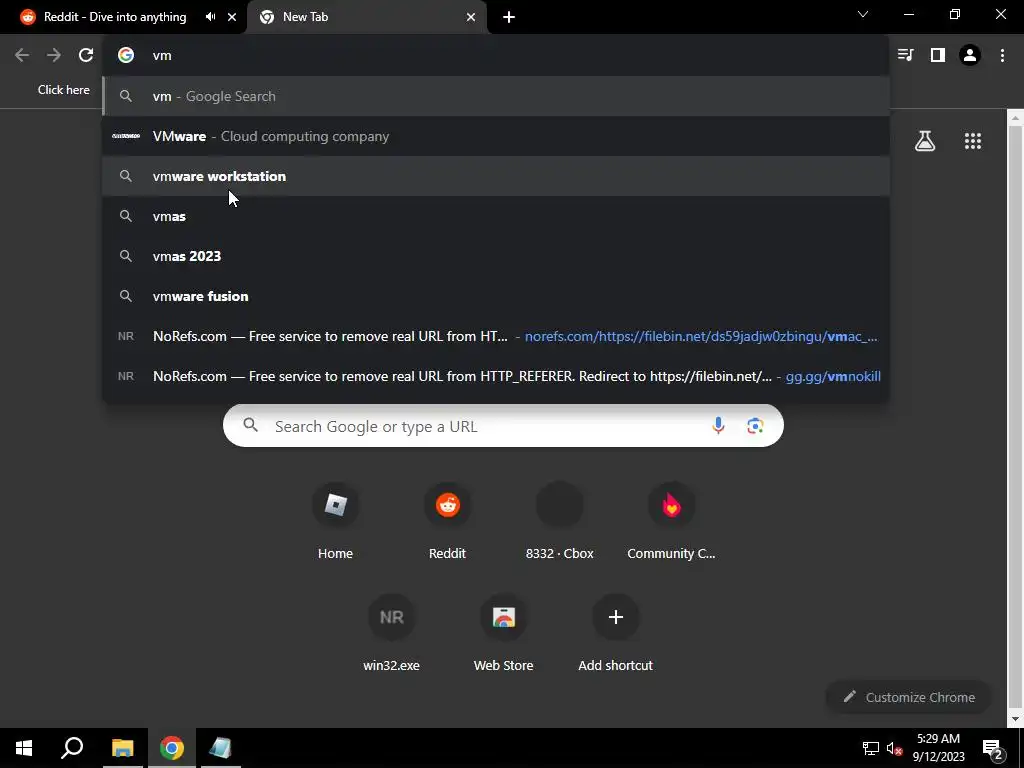This screenshot has width=1024, height=768.
Task: Start voice search with microphone icon
Action: (718, 426)
